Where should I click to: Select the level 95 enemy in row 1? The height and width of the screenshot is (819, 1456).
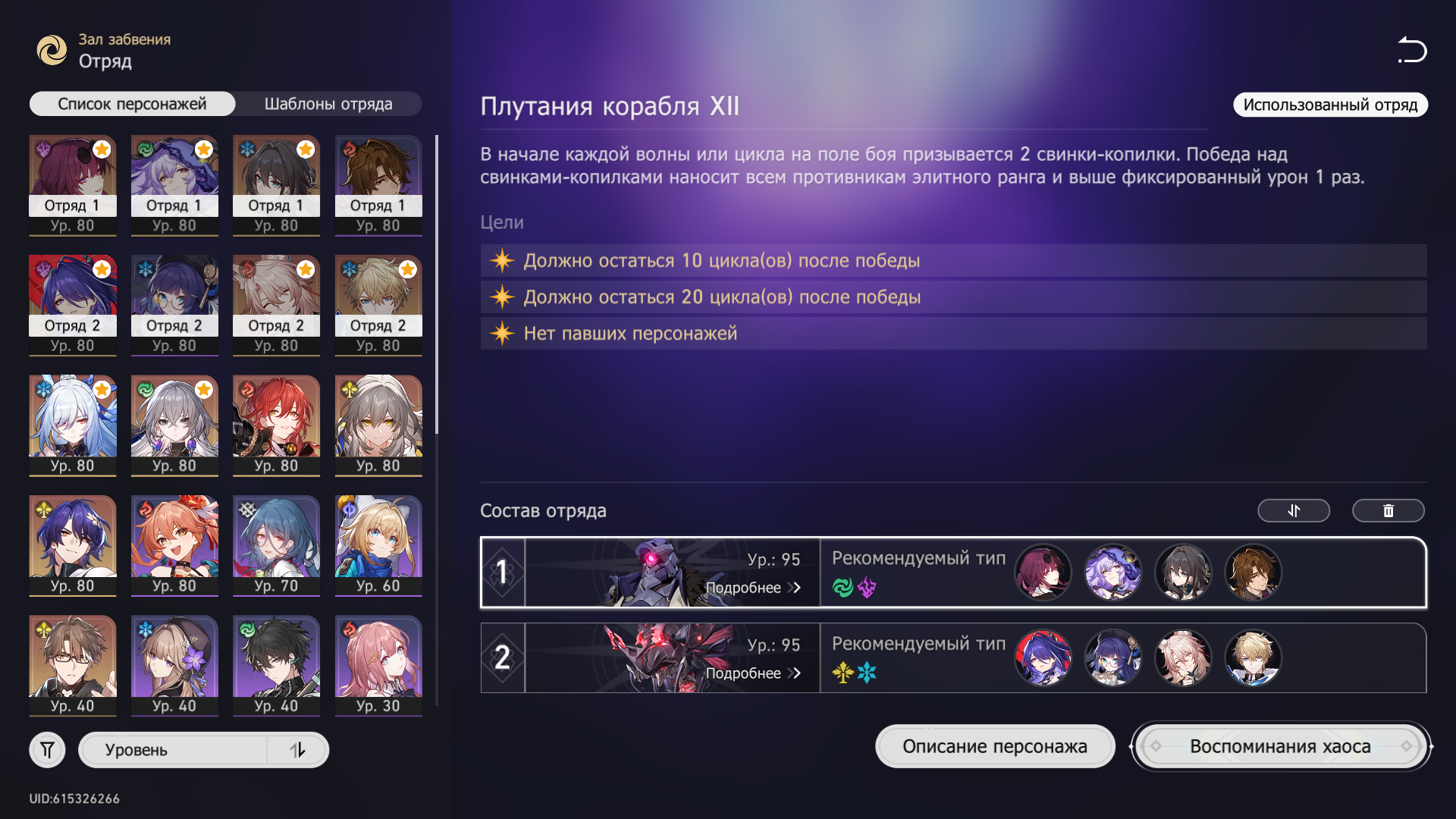click(672, 573)
